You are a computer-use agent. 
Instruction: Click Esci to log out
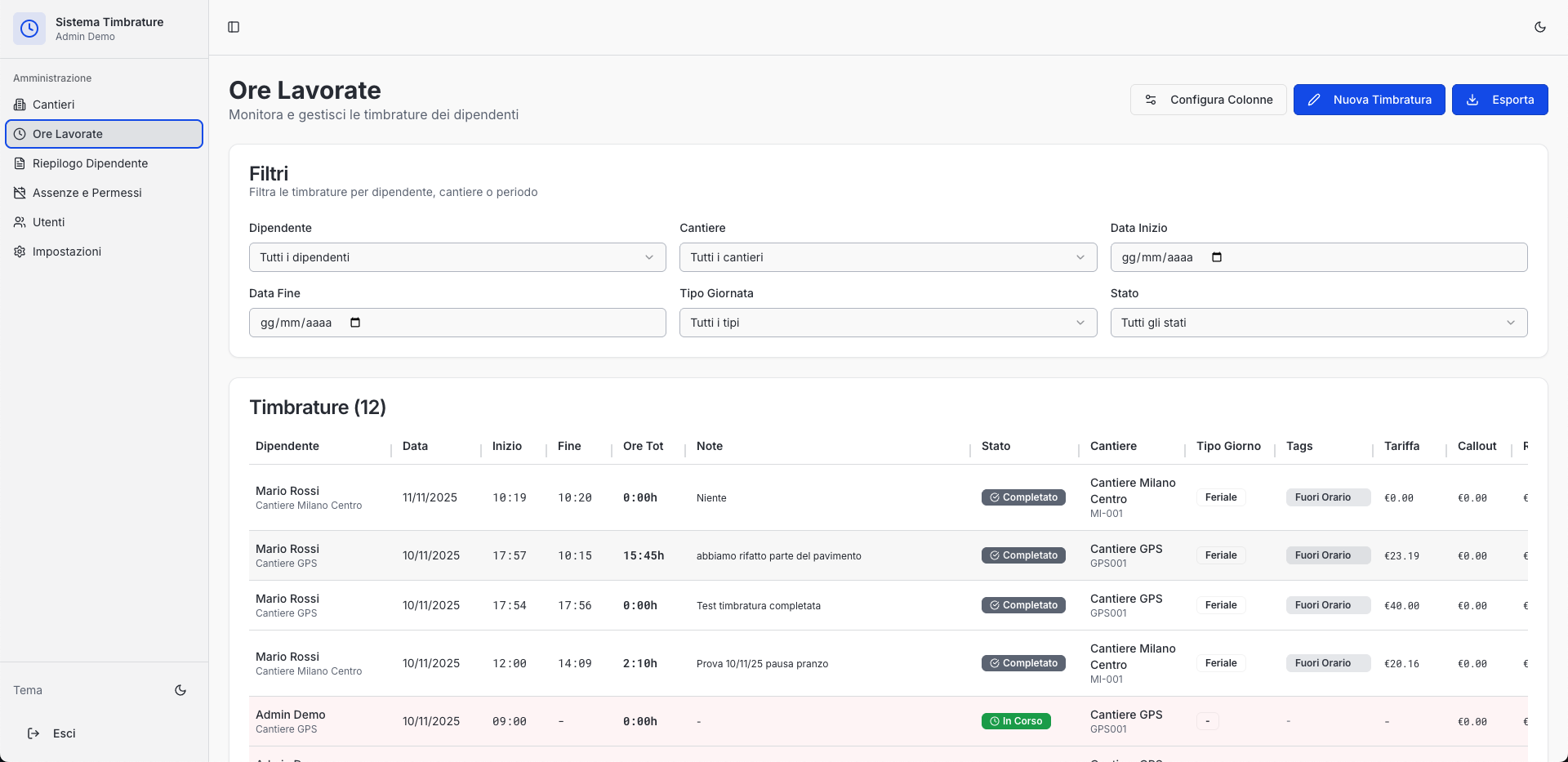[51, 733]
